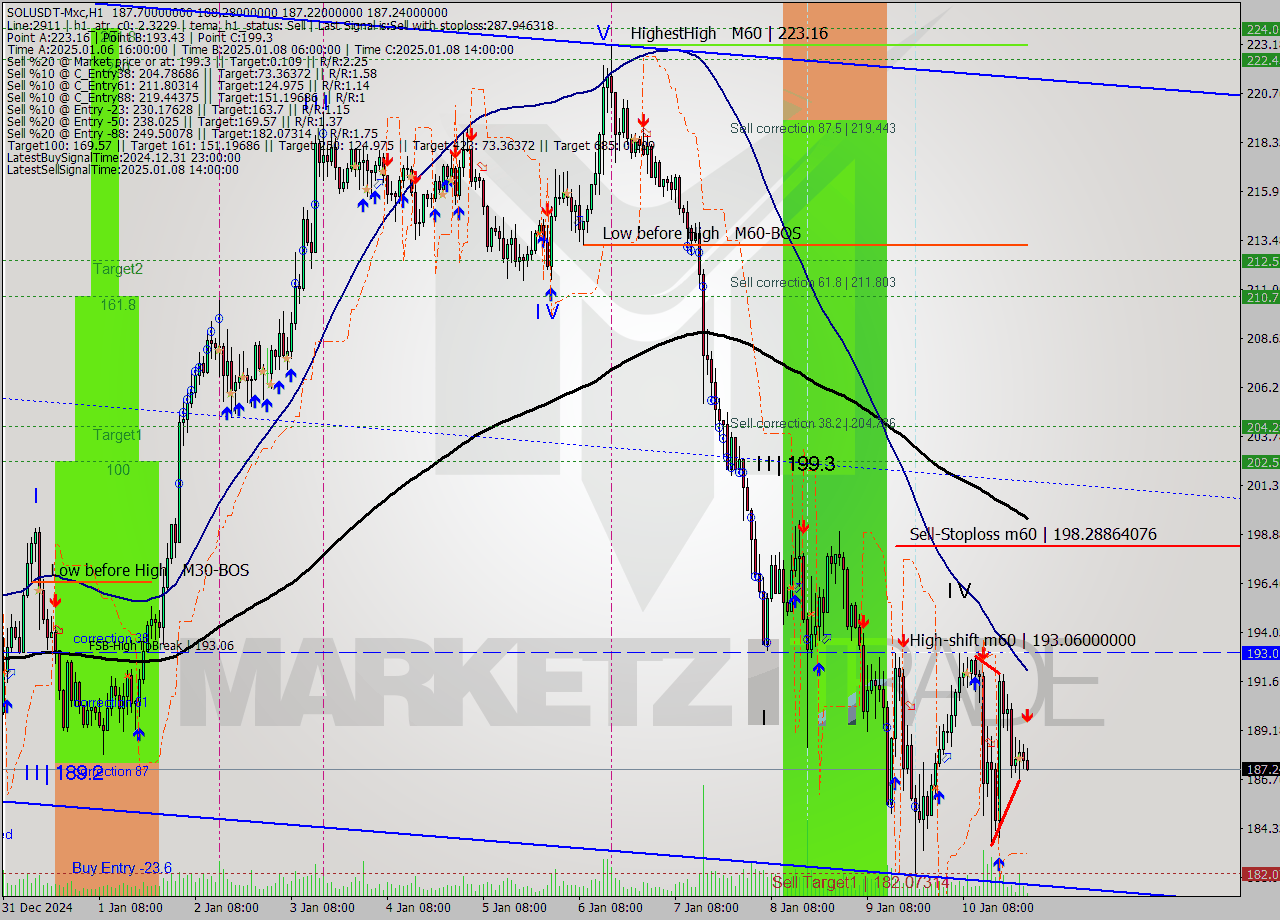This screenshot has height=920, width=1280.
Task: Click the HighestHigh M60 | 223.16 label
Action: click(x=729, y=34)
